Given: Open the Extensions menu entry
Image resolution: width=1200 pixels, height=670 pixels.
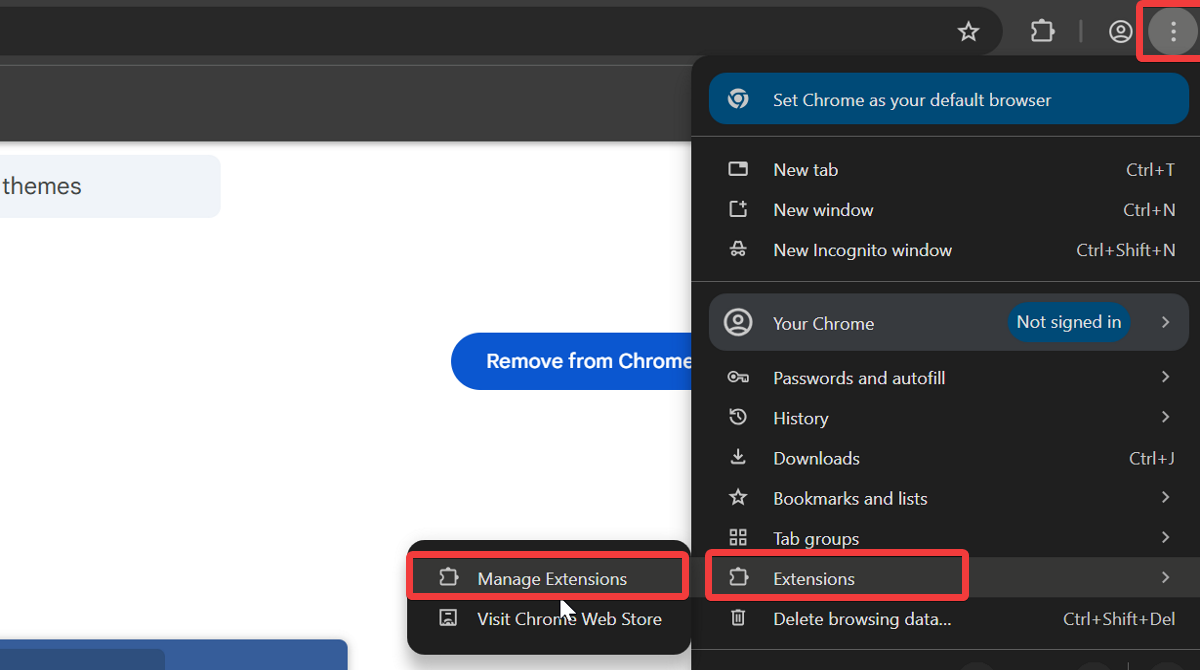Looking at the screenshot, I should 836,577.
